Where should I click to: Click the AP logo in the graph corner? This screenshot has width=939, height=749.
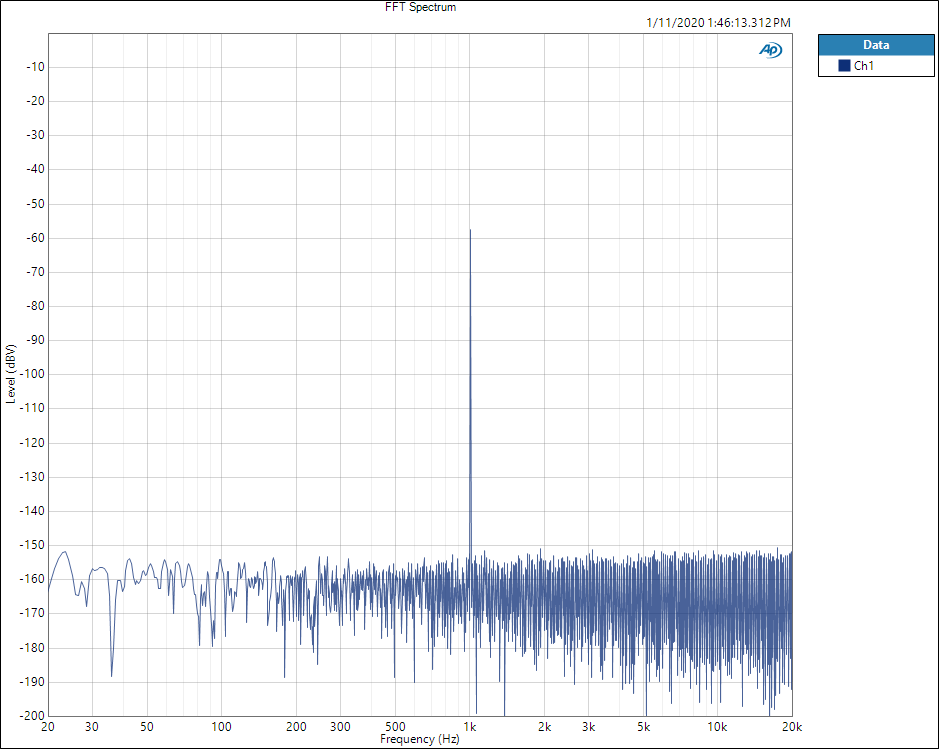(770, 50)
